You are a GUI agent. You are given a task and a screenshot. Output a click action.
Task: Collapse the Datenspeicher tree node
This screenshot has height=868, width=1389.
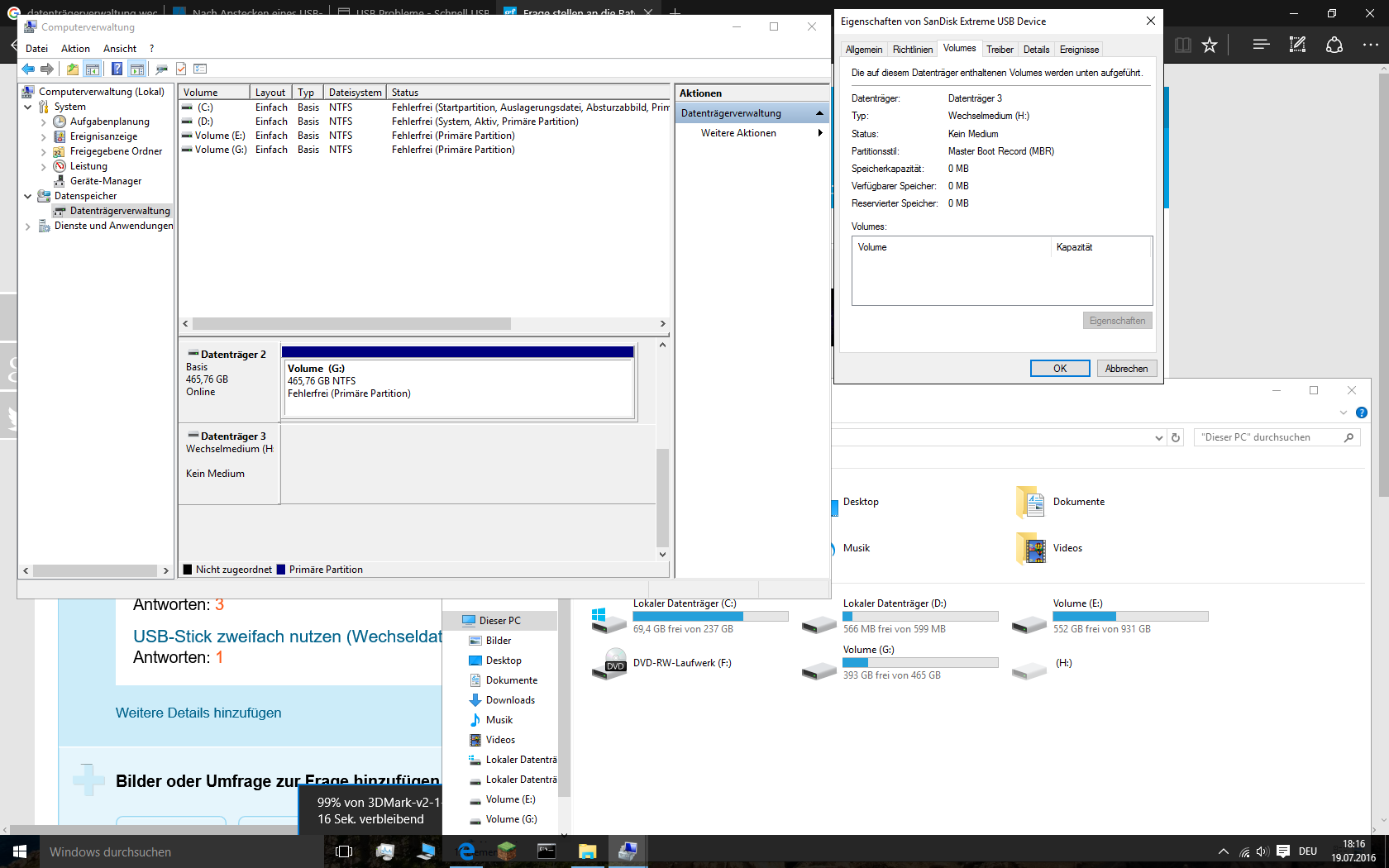28,197
